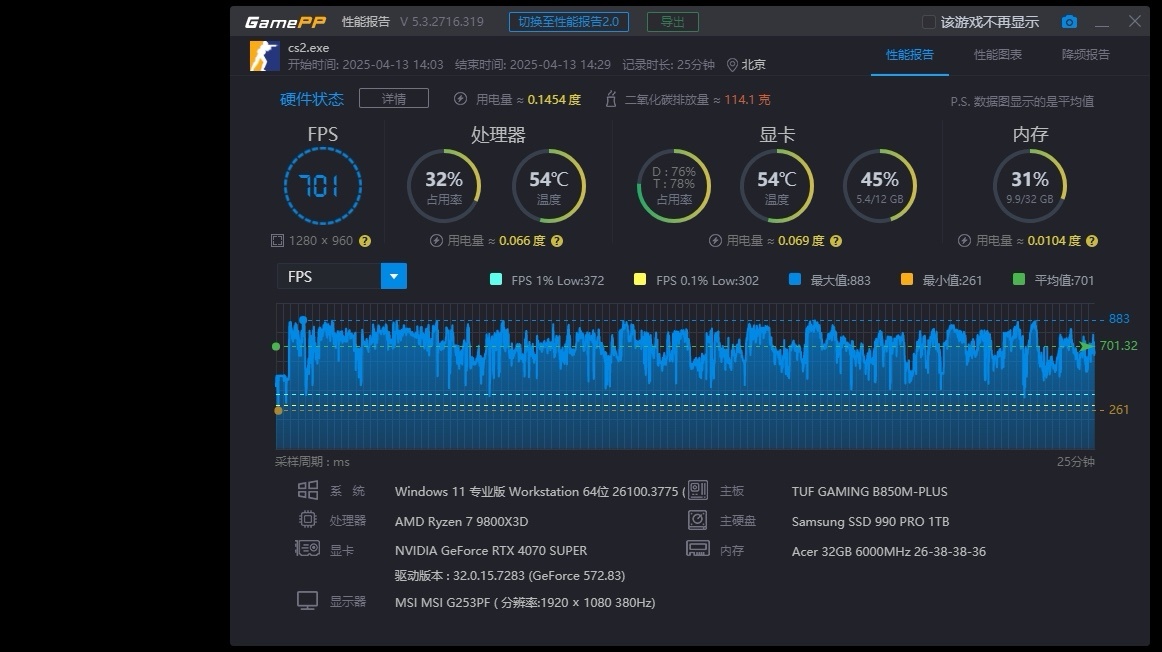Viewport: 1162px width, 652px height.
Task: Click the orange minimum marker on chart left
Action: click(x=278, y=410)
